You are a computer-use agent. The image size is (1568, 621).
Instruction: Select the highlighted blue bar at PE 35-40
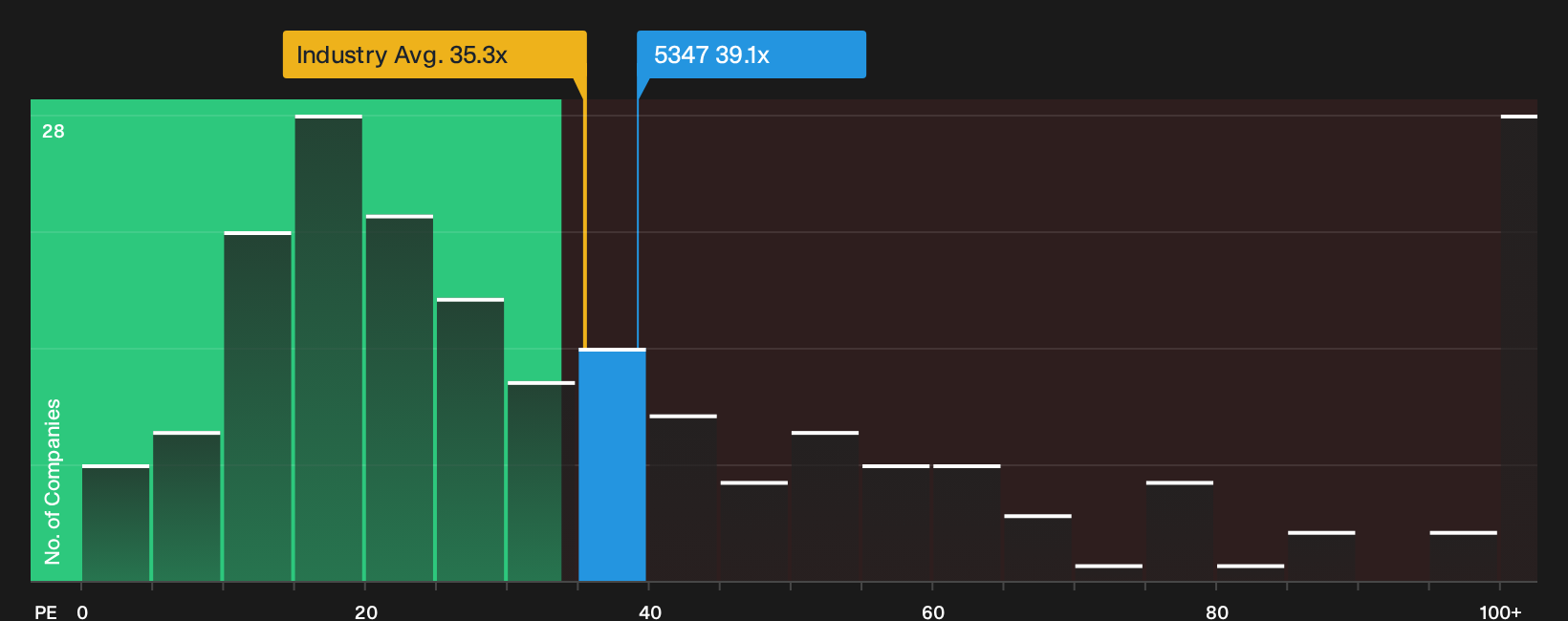click(x=612, y=464)
